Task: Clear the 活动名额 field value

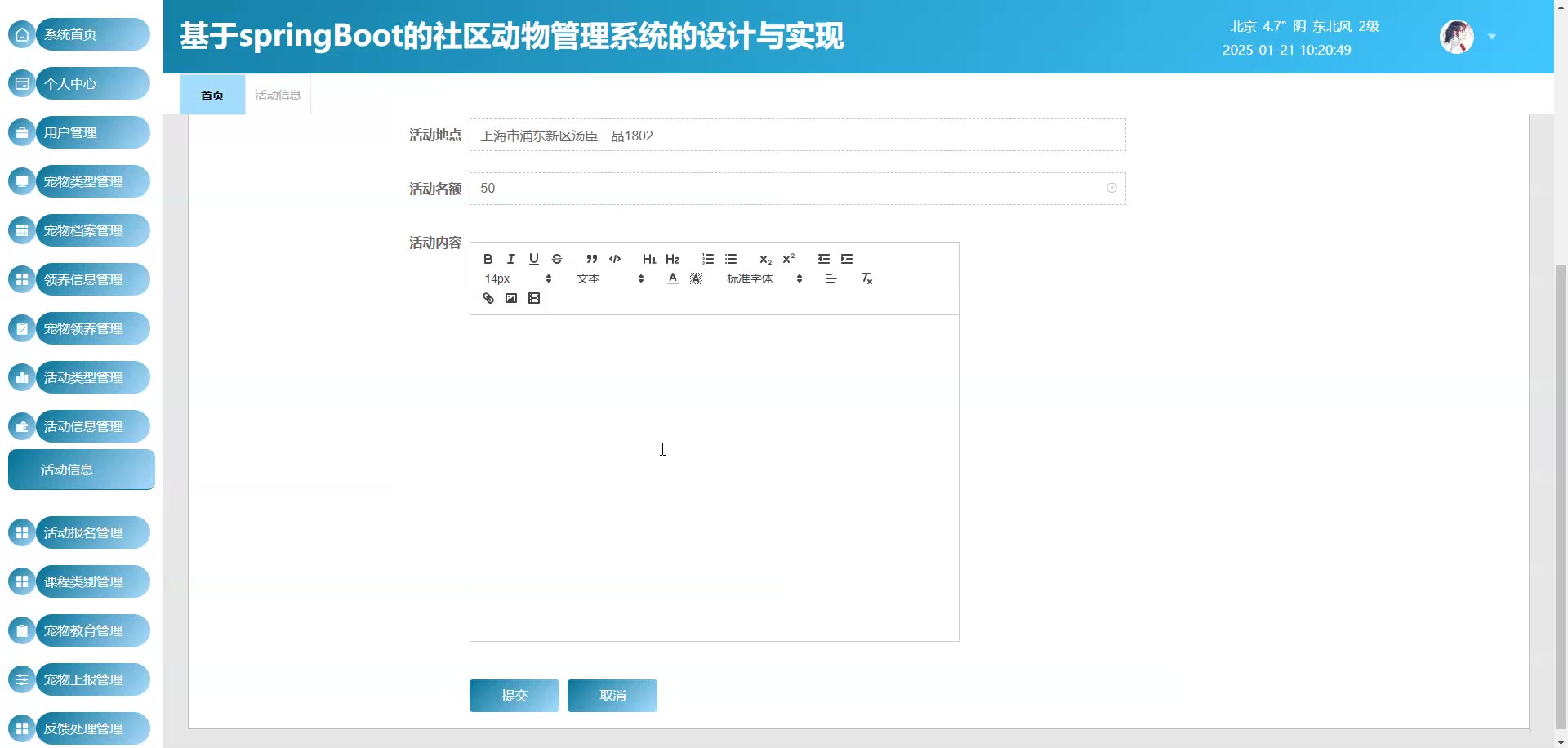Action: [x=1111, y=188]
